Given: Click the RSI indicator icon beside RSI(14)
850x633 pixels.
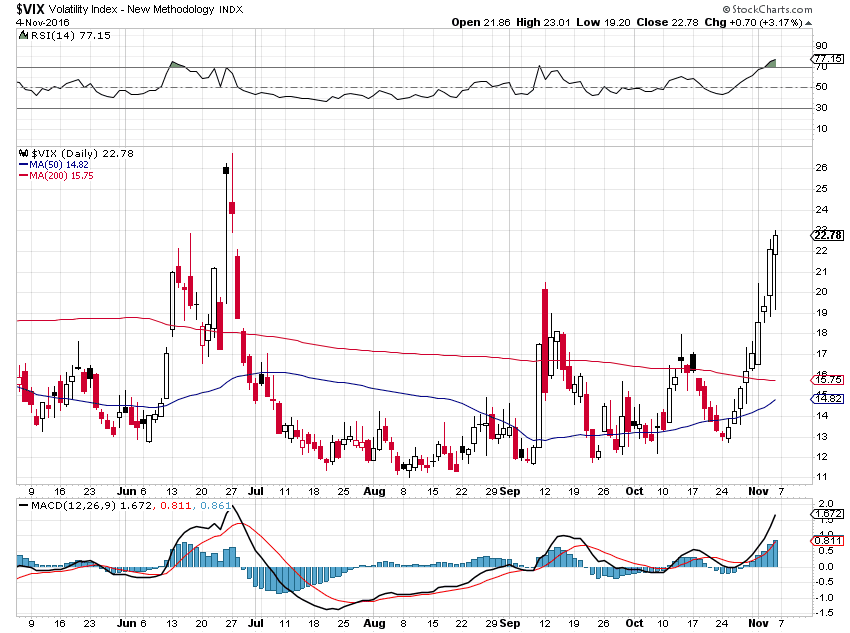Looking at the screenshot, I should pyautogui.click(x=23, y=36).
